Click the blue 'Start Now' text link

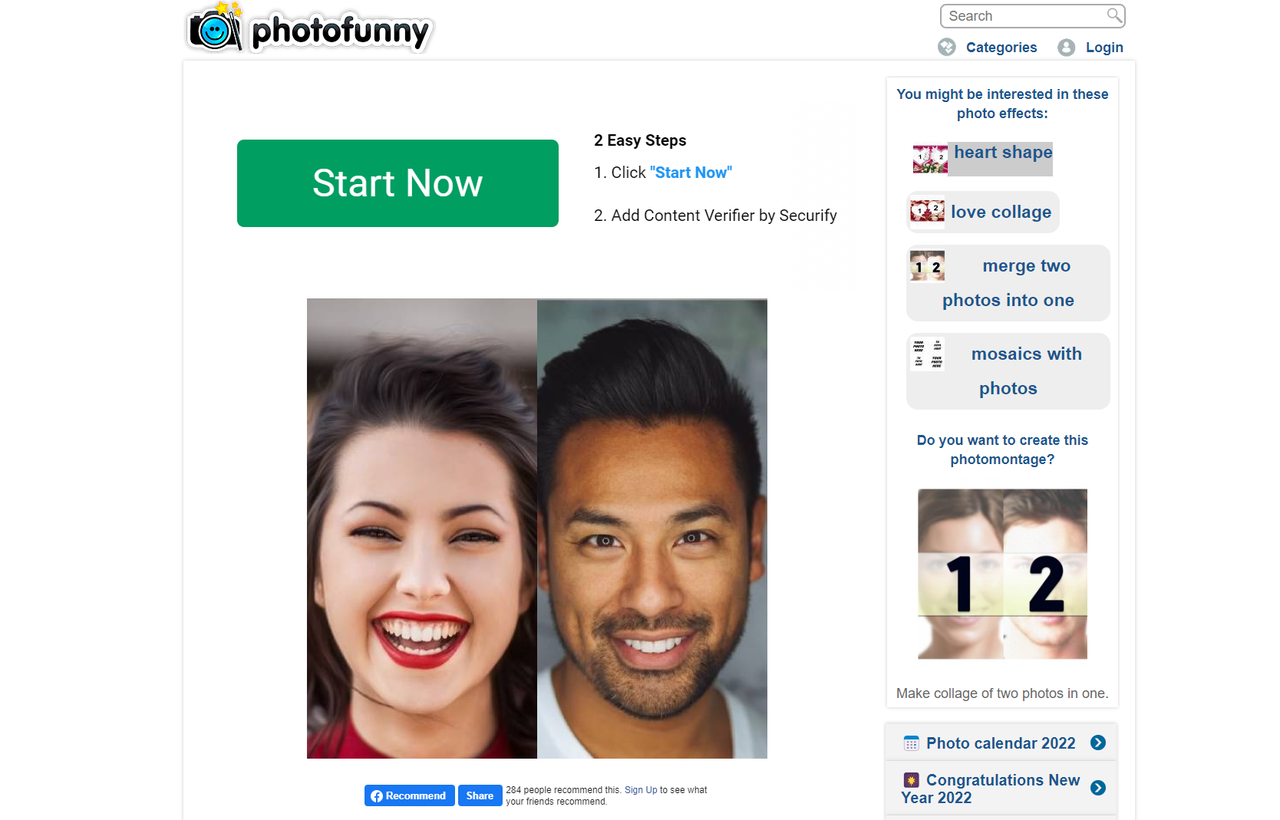(x=691, y=172)
